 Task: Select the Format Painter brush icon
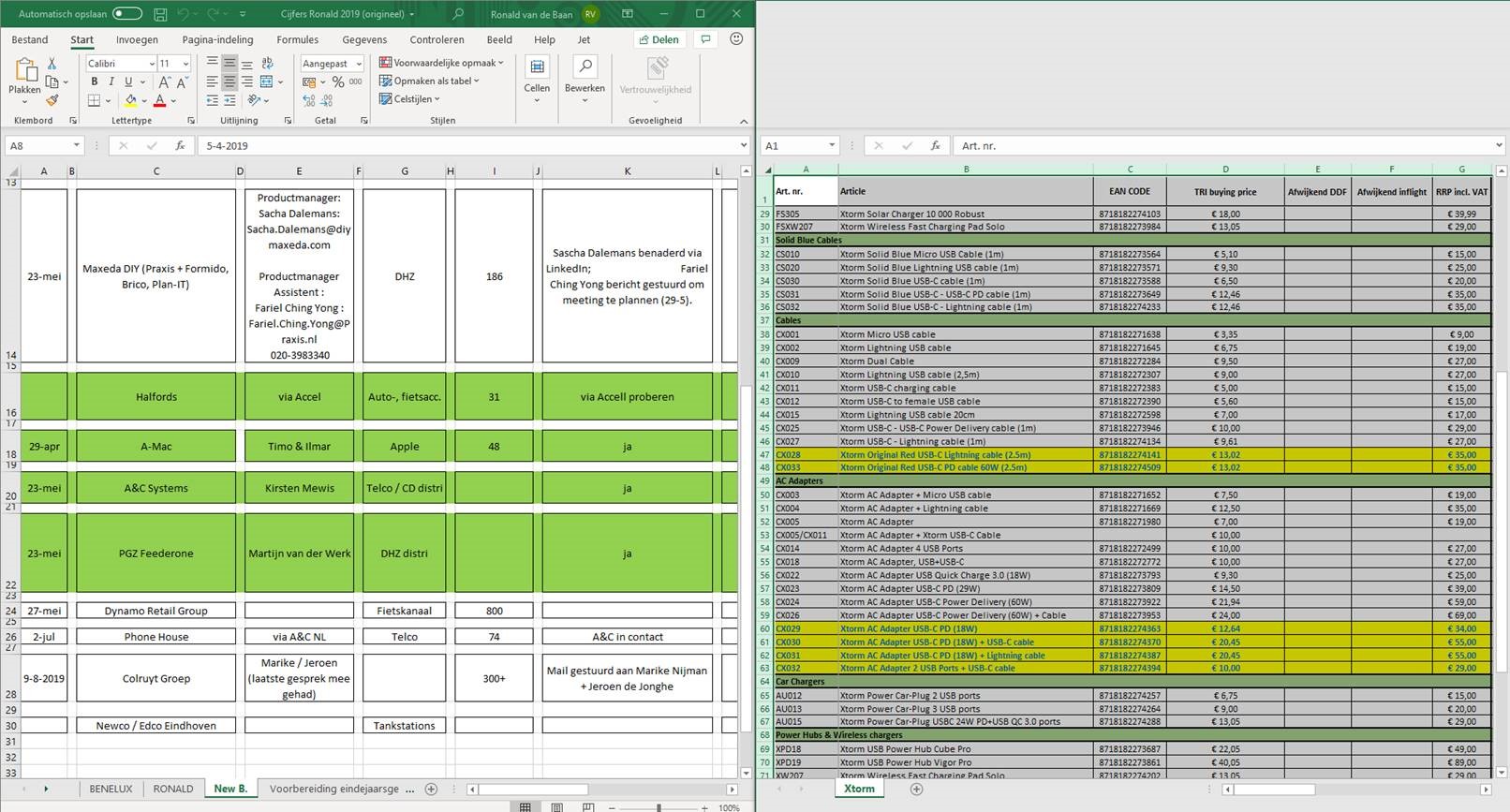(52, 100)
